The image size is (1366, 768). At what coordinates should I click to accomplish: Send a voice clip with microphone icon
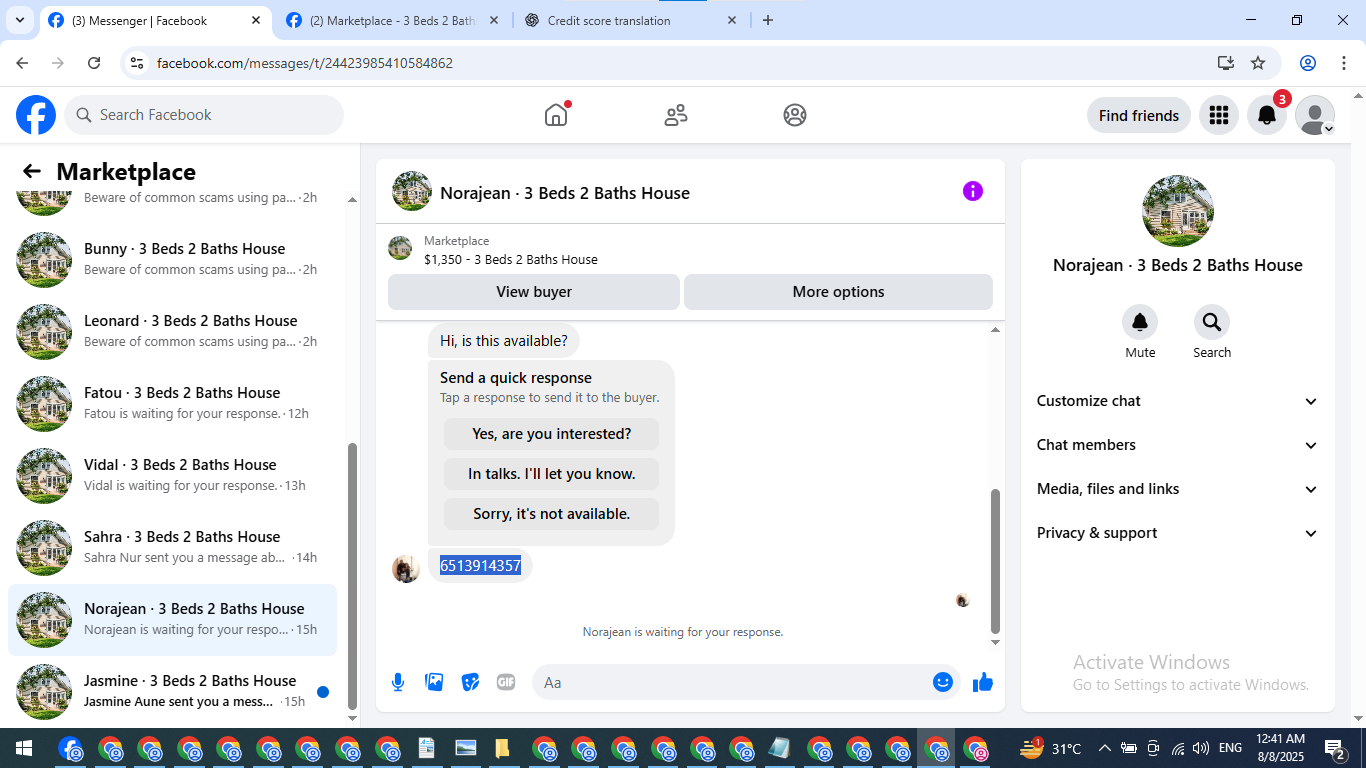[x=398, y=682]
